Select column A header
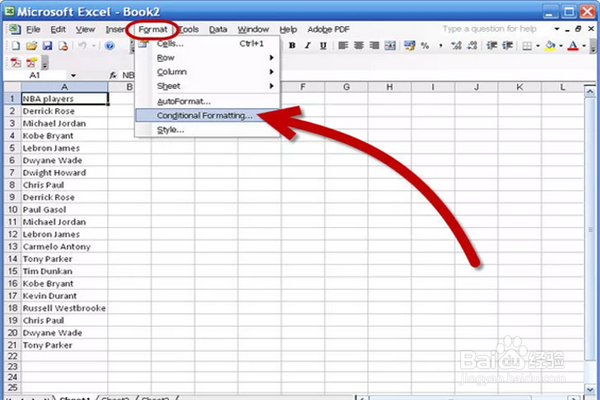Viewport: 600px width, 400px height. [64, 87]
